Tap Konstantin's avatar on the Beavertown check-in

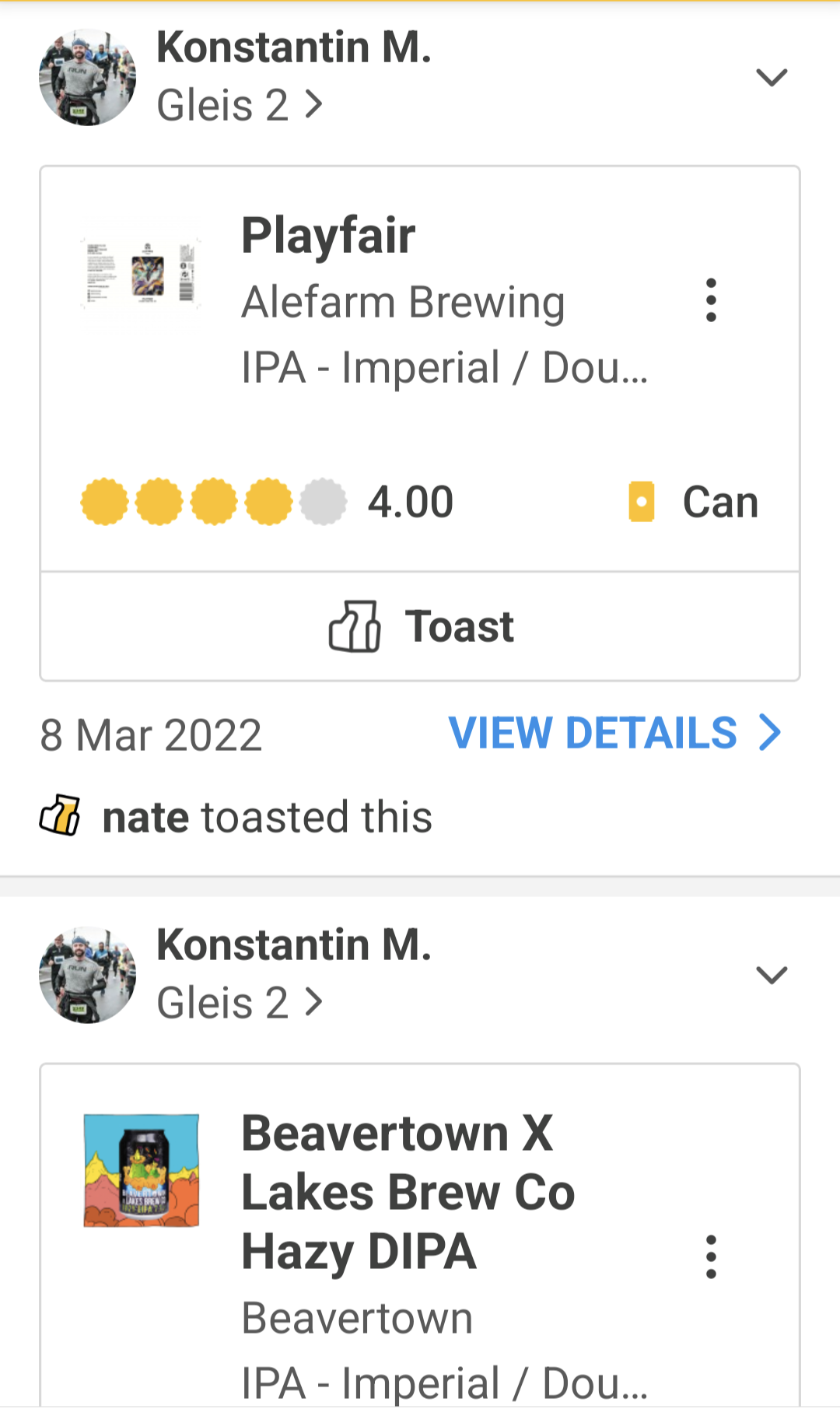(88, 974)
